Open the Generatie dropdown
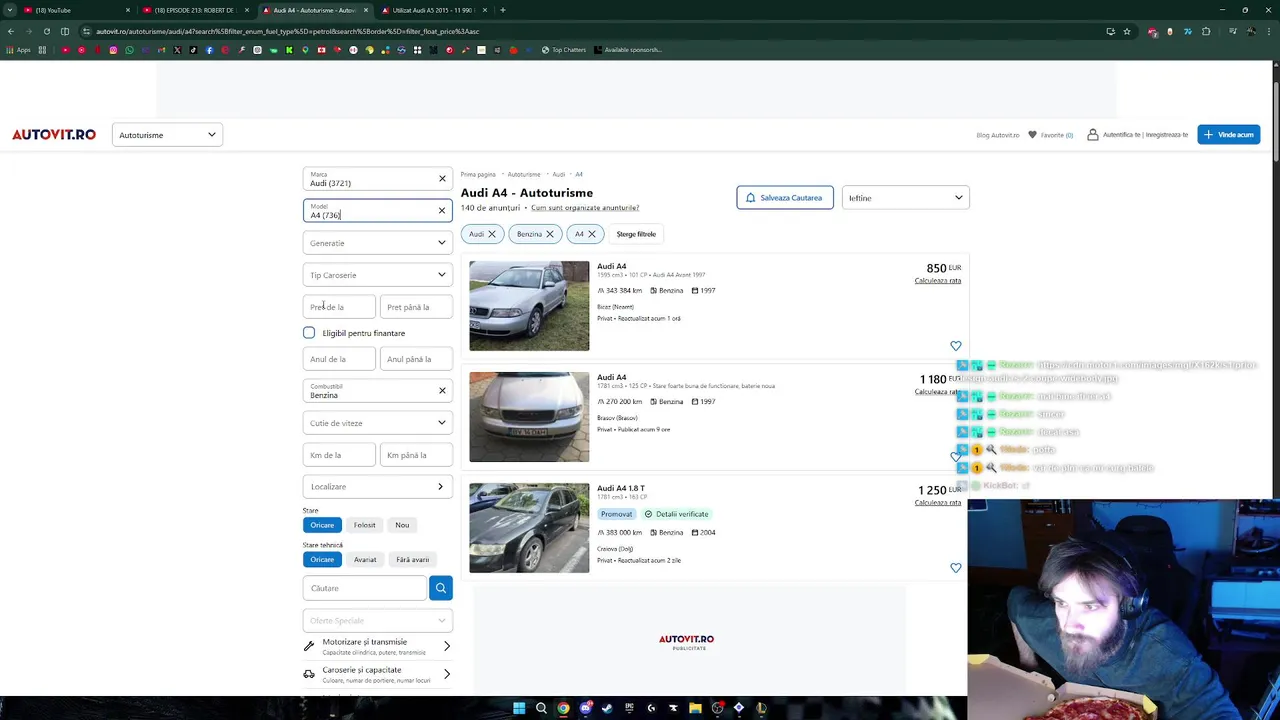 click(378, 243)
